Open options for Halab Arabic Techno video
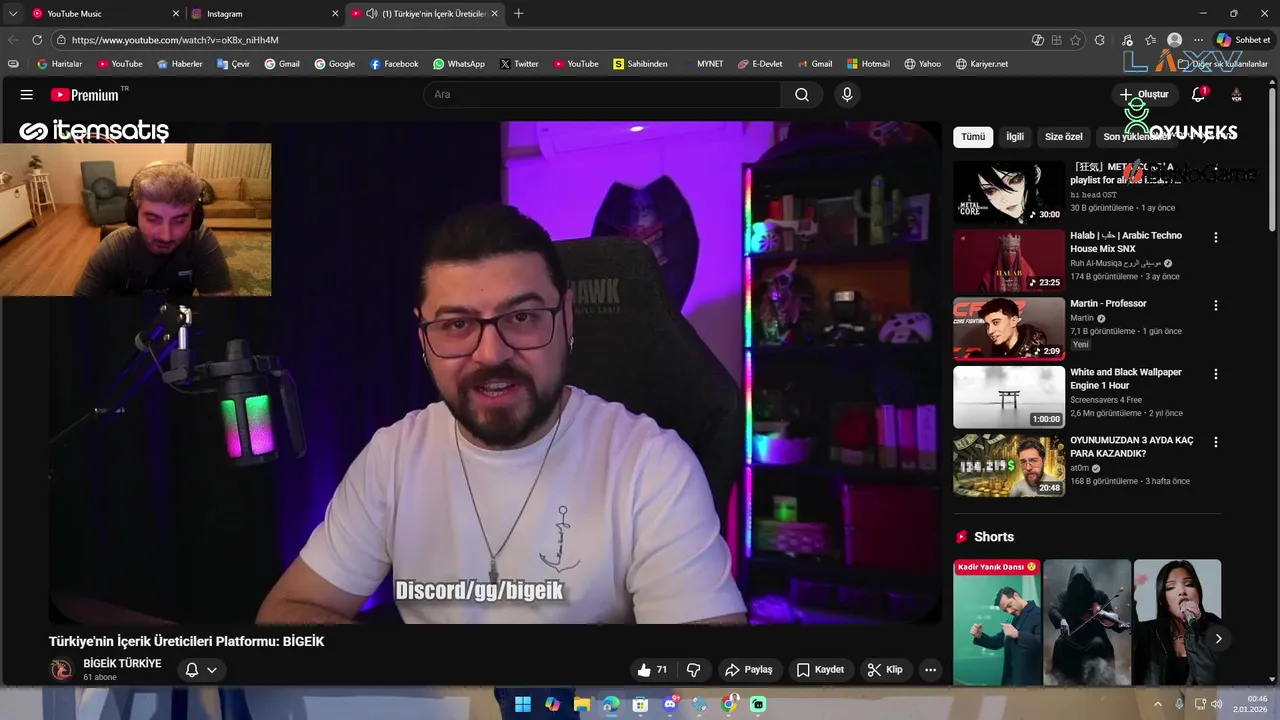This screenshot has height=720, width=1280. tap(1216, 238)
